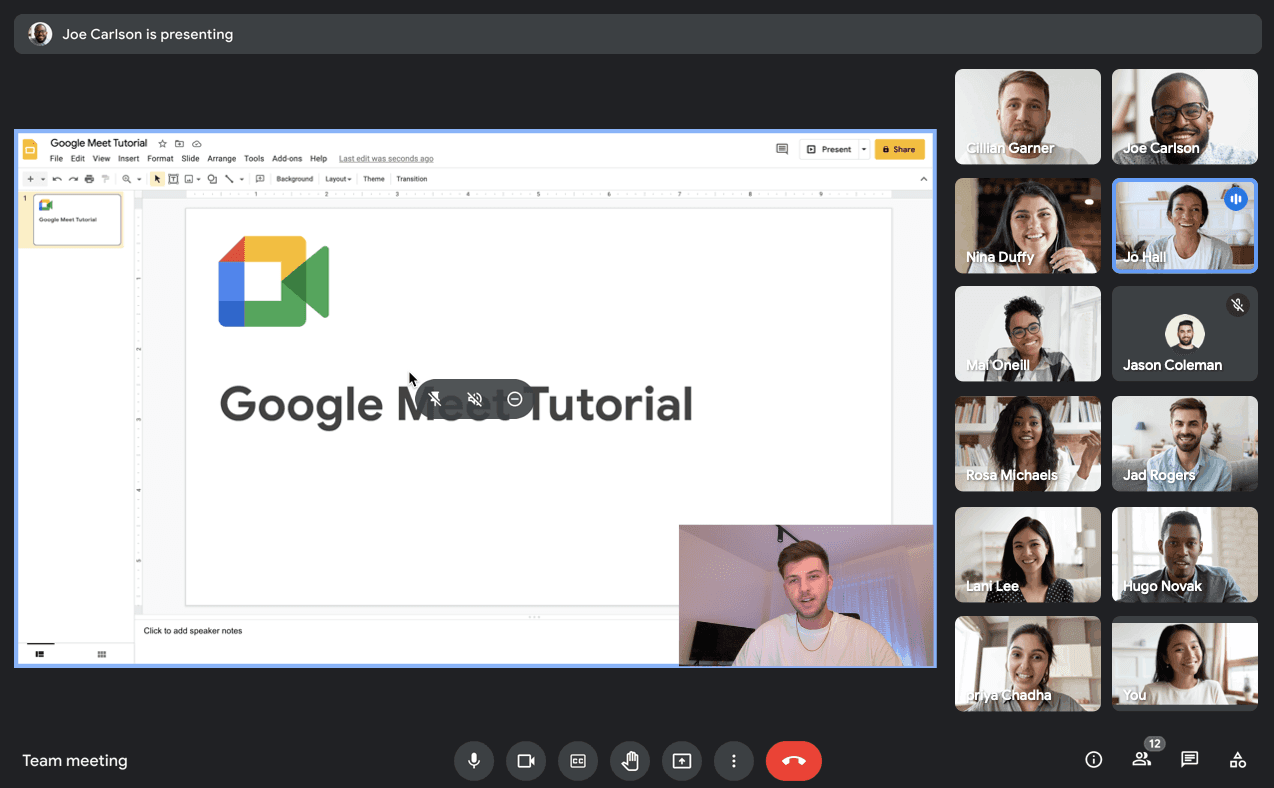Open the Layout dropdown
1274x788 pixels.
click(338, 179)
